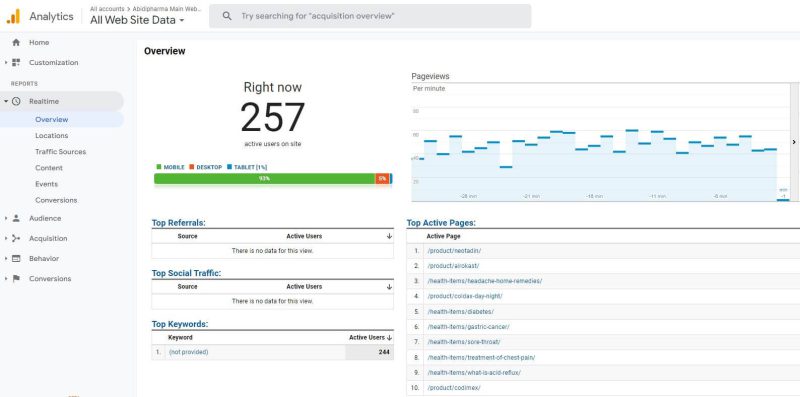Open the Top Keywords report link

pyautogui.click(x=180, y=324)
